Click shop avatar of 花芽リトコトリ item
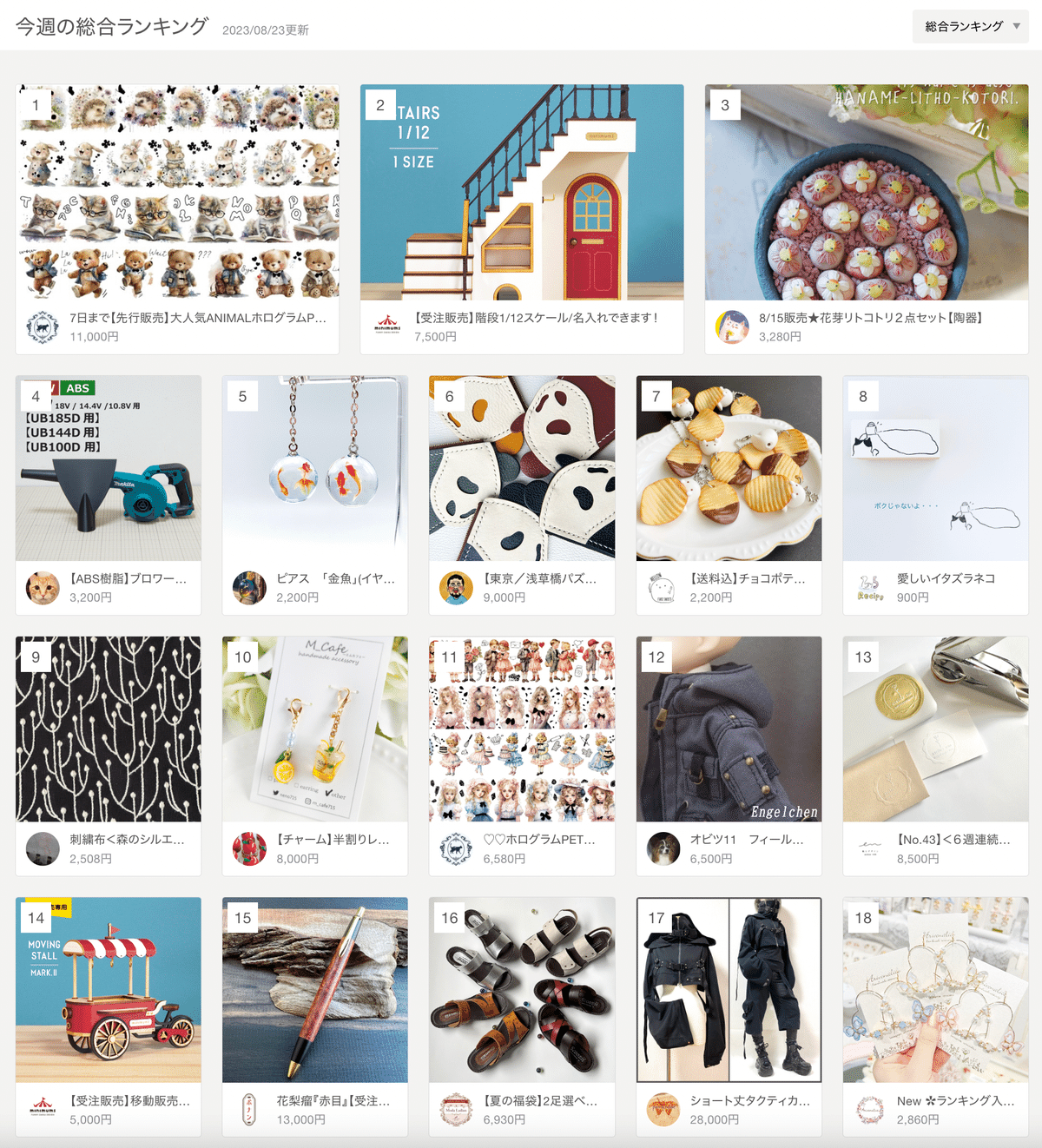This screenshot has width=1042, height=1148. (732, 327)
